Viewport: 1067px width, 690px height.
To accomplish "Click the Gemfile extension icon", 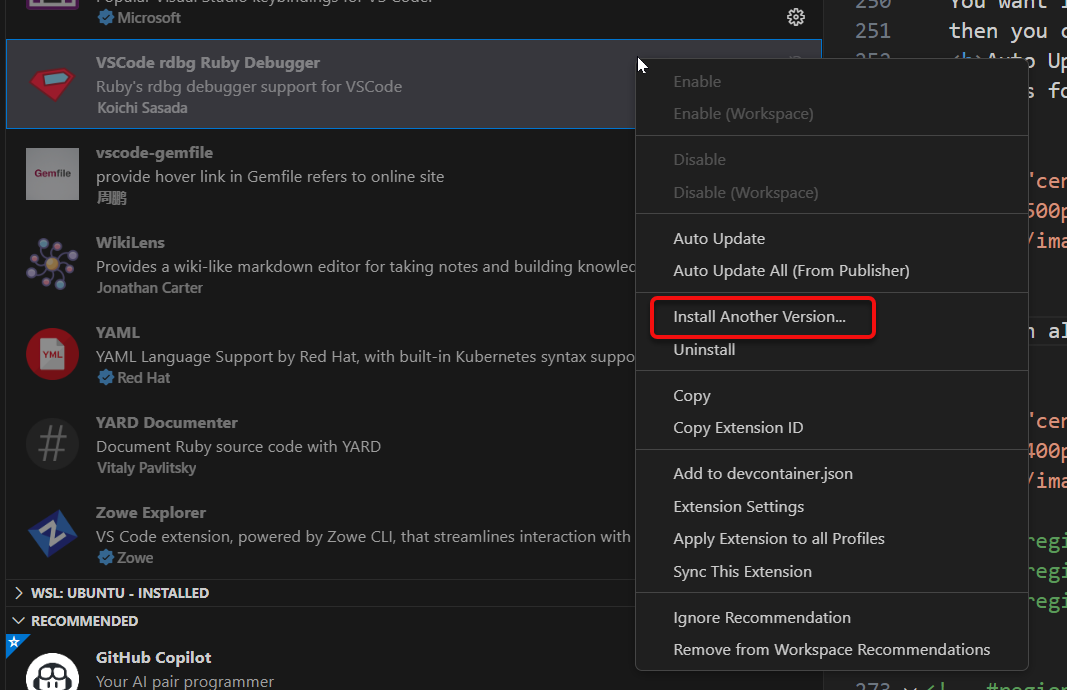I will click(52, 173).
